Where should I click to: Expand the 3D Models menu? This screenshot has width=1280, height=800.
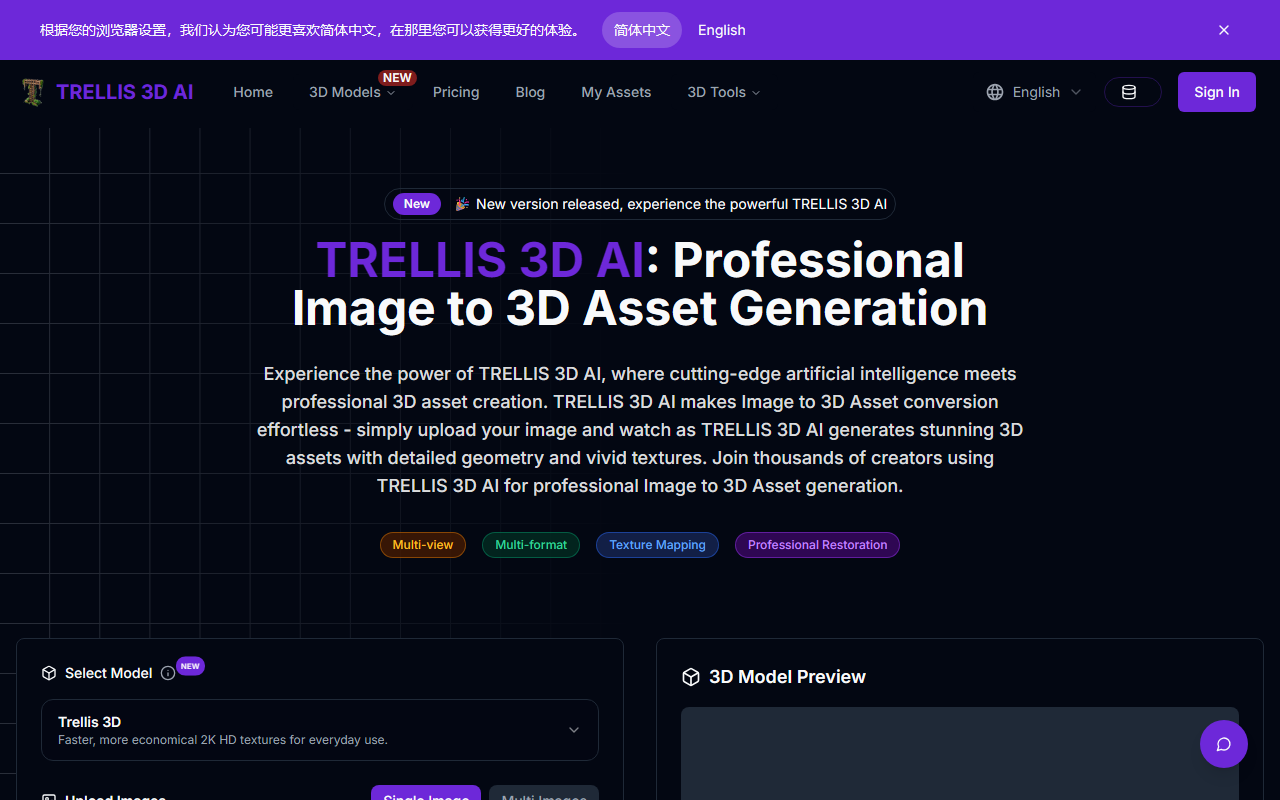pos(352,92)
